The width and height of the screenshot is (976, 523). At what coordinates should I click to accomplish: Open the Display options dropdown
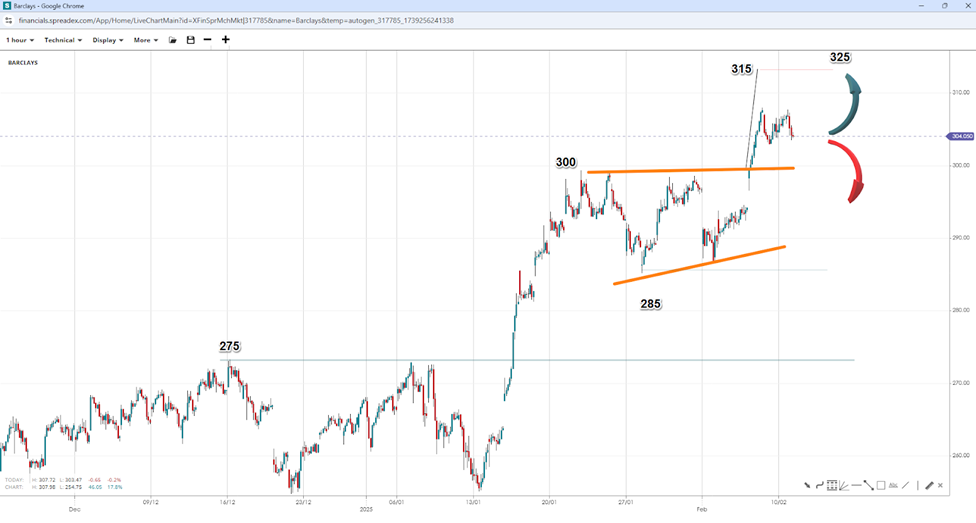point(108,40)
